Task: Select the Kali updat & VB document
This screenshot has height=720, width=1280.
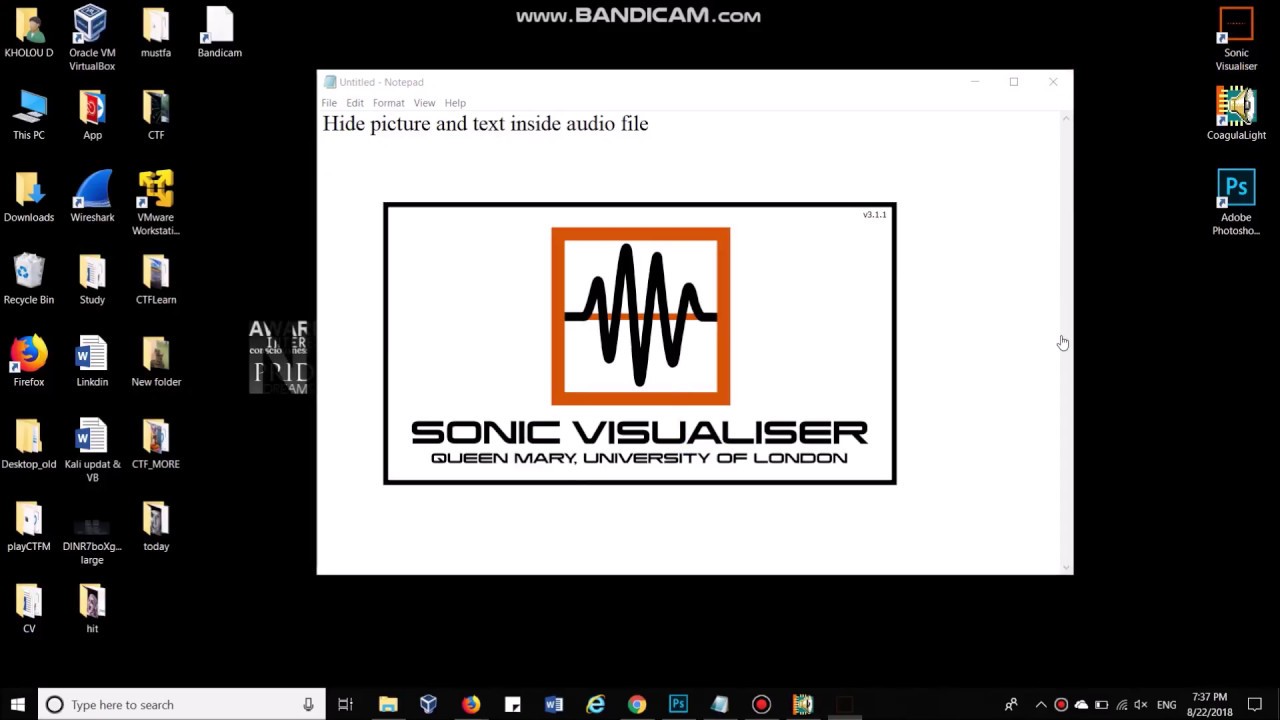Action: tap(92, 450)
